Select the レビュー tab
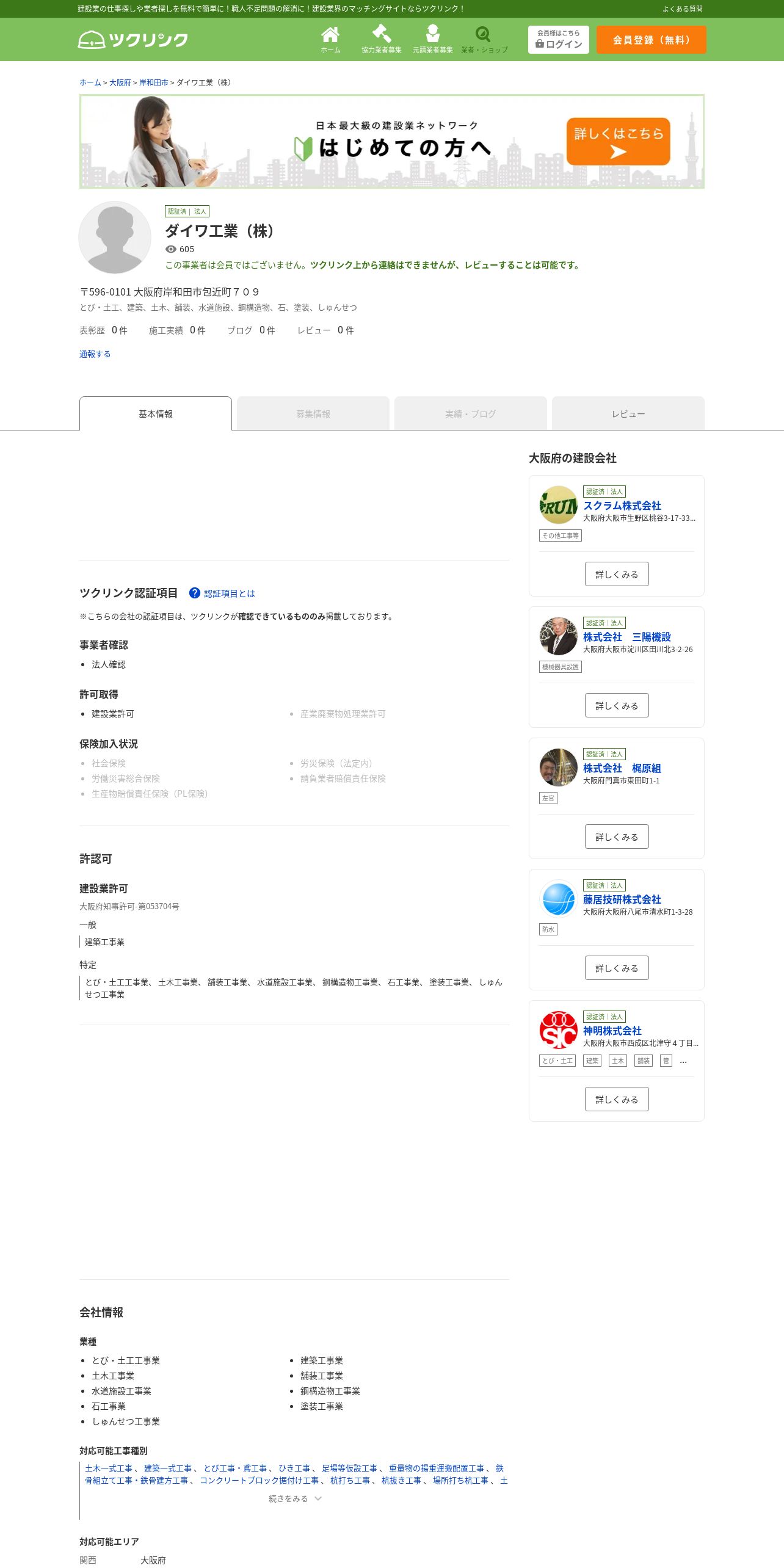Viewport: 784px width, 1568px height. click(628, 413)
